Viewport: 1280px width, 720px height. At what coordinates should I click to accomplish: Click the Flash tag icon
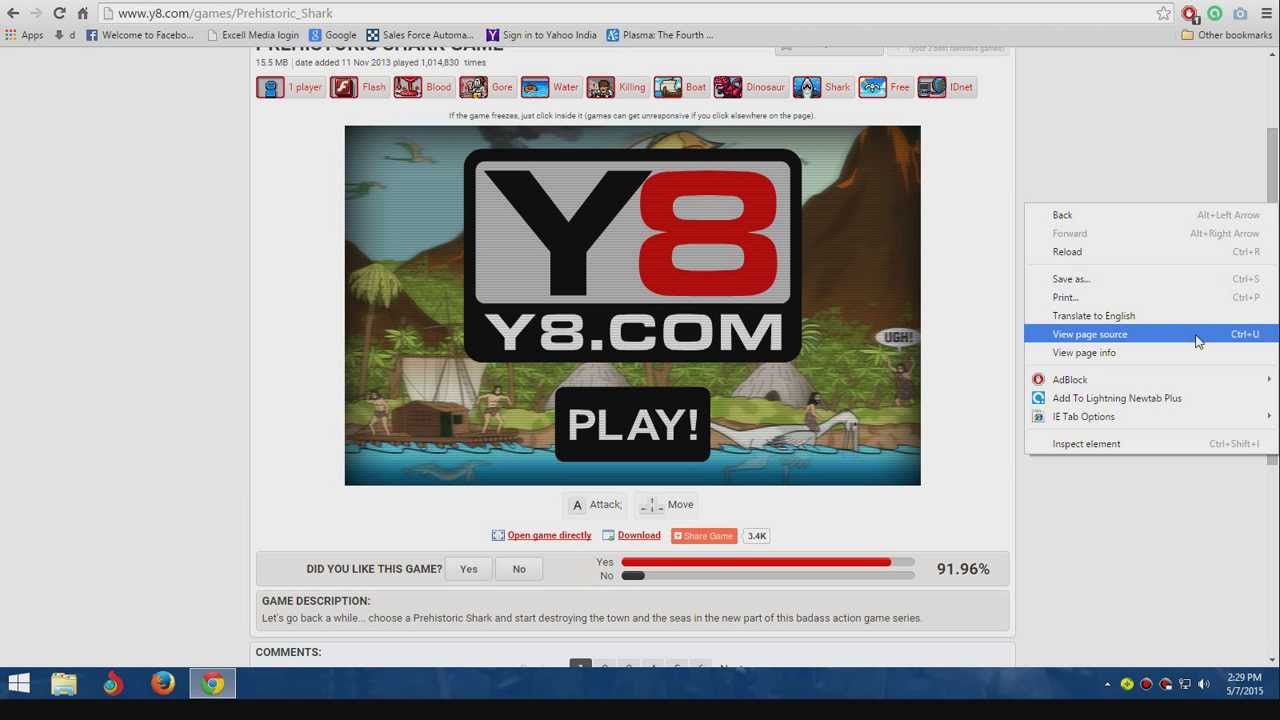343,87
